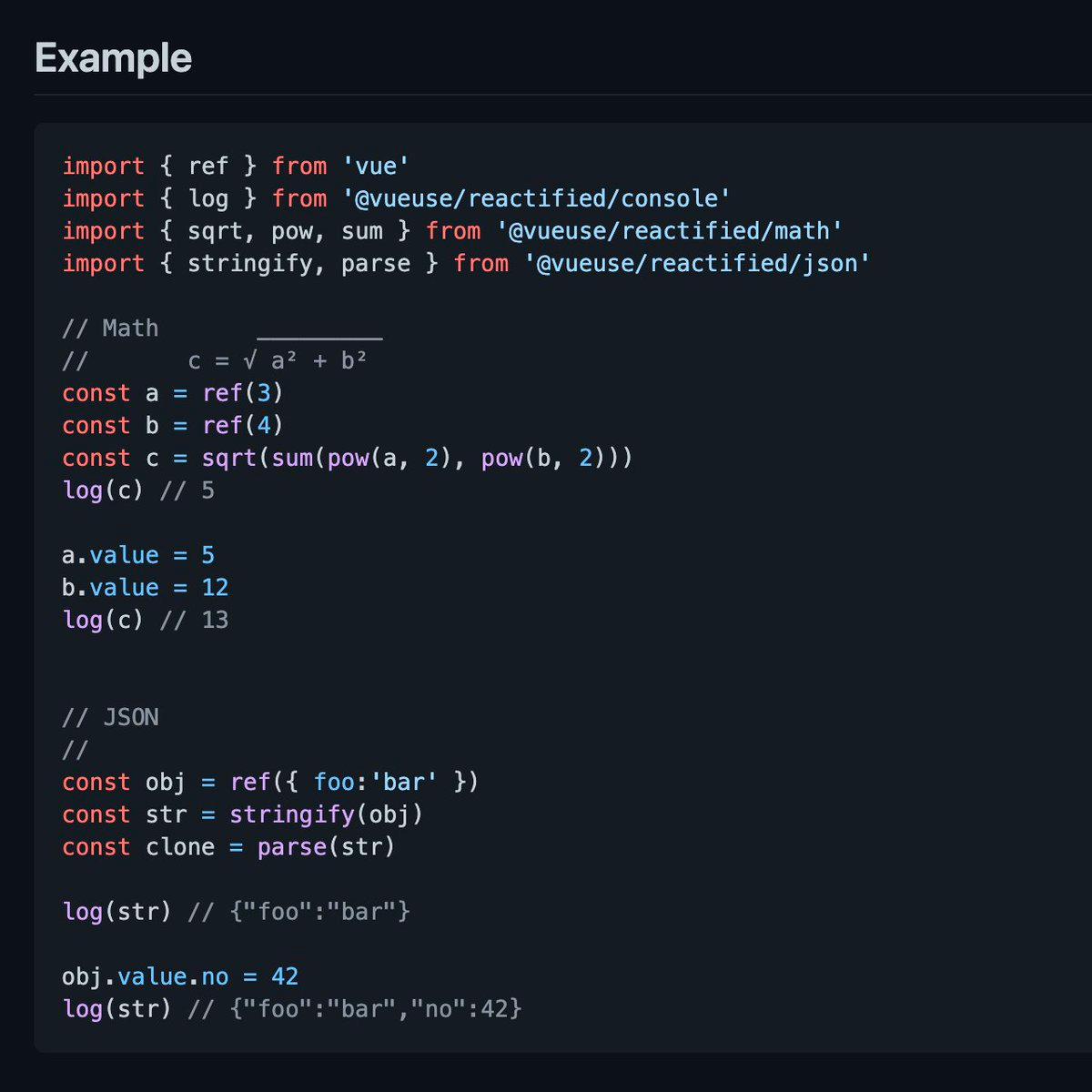Click the 'bar' string in the obj declaration
Screen dimensions: 1092x1092
coord(403,783)
